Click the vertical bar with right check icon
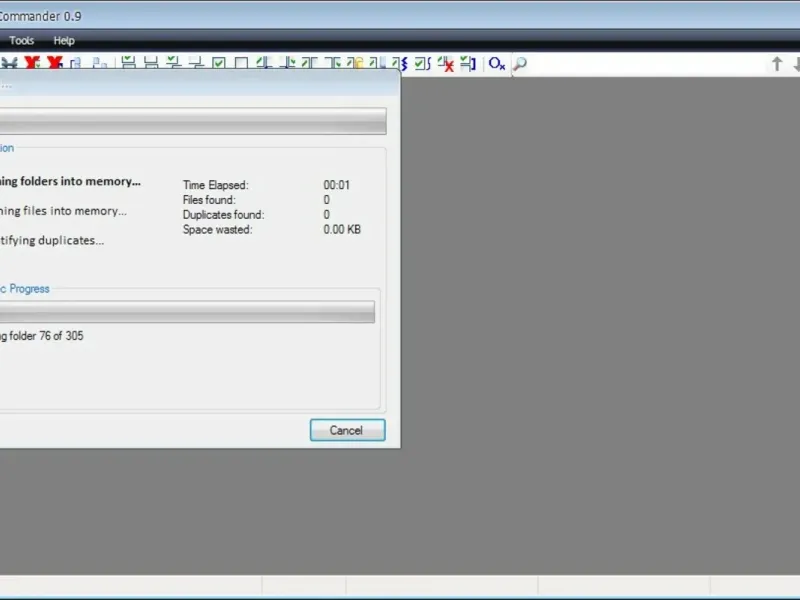Viewport: 800px width, 600px height. 287,63
